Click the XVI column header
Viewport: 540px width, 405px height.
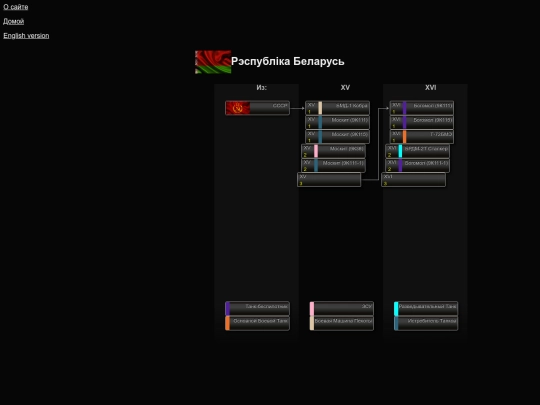[430, 87]
